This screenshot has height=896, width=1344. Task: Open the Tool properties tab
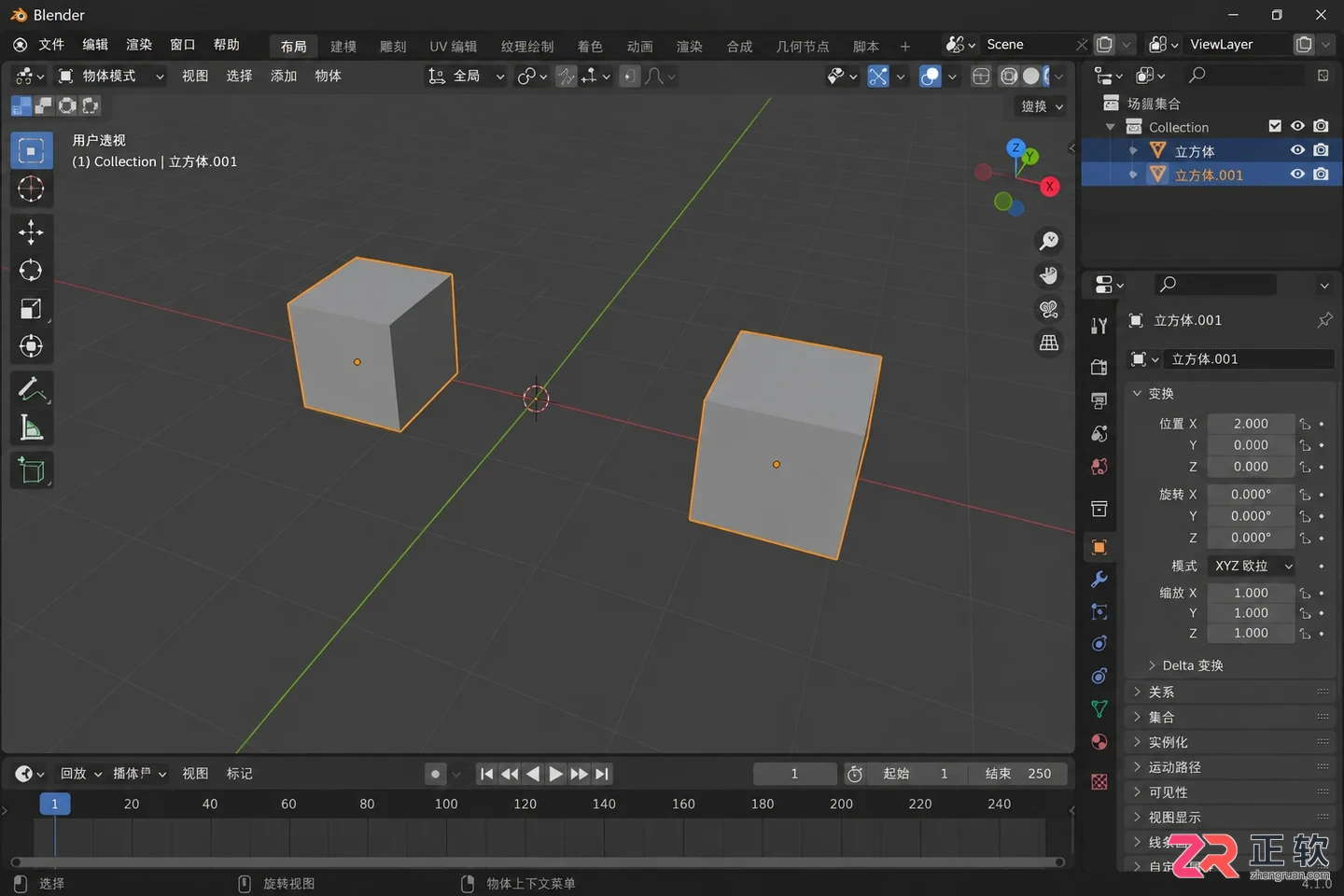pos(1099,326)
